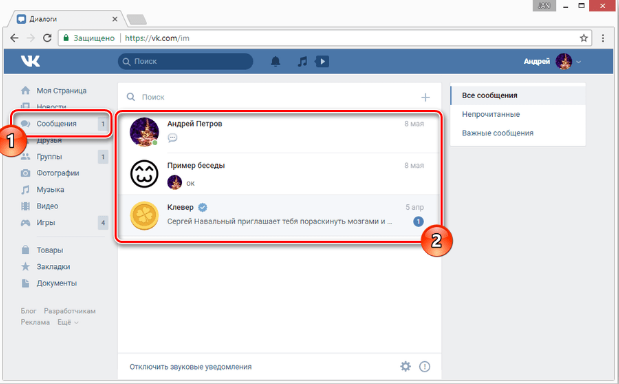Viewport: 619px width, 384px height.
Task: Select the Все сообщения filter tab
Action: tap(518, 95)
